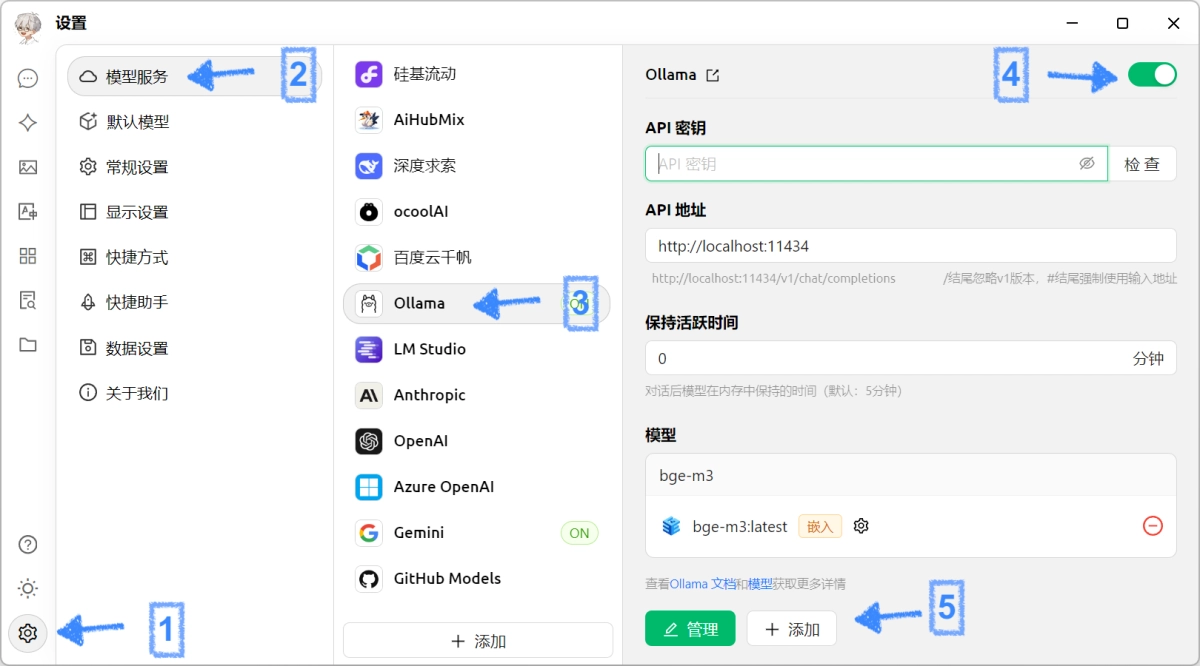
Task: Remove the bge-m3:latest model
Action: (x=1153, y=526)
